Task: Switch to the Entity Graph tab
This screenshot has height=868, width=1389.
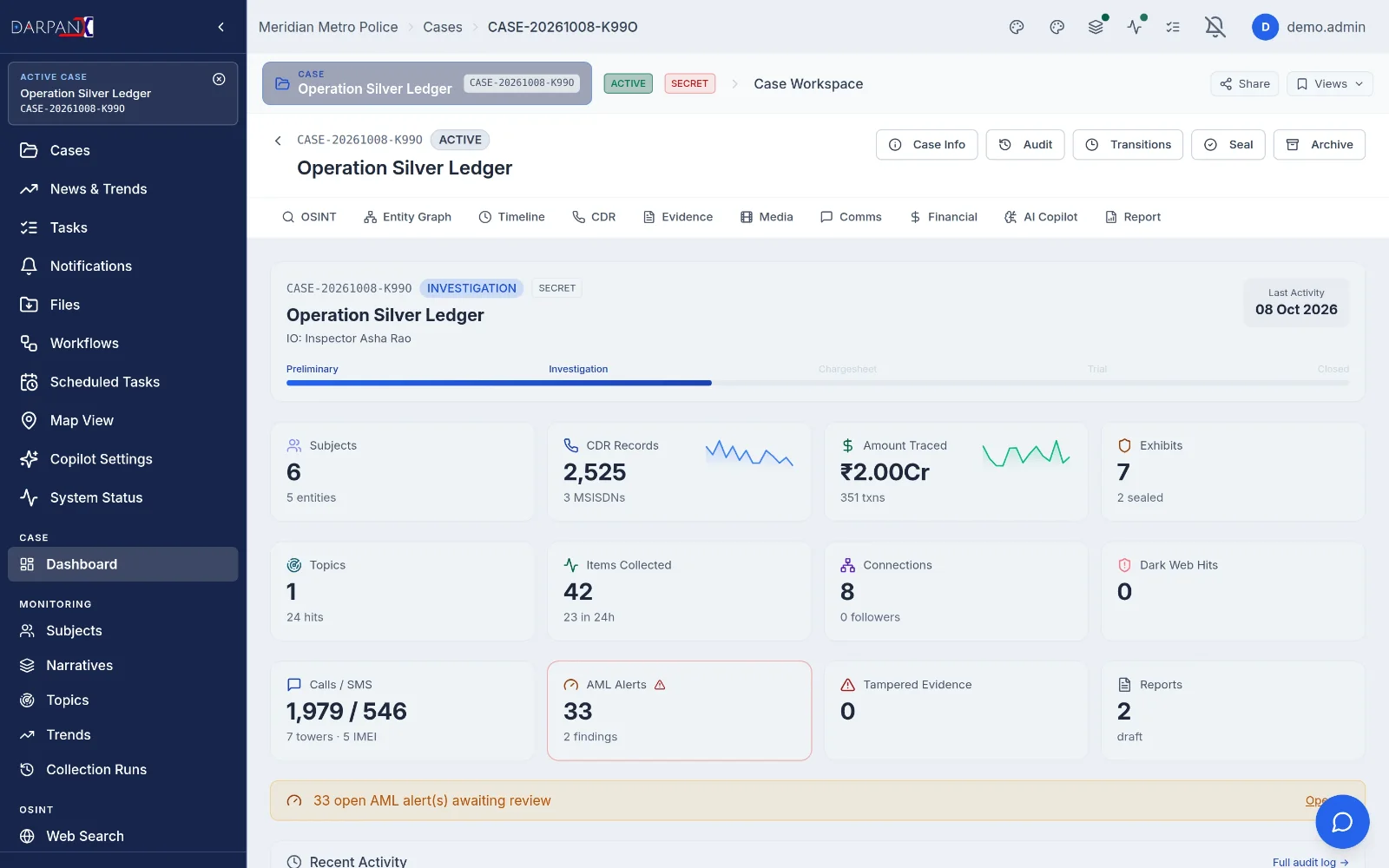Action: pos(407,217)
